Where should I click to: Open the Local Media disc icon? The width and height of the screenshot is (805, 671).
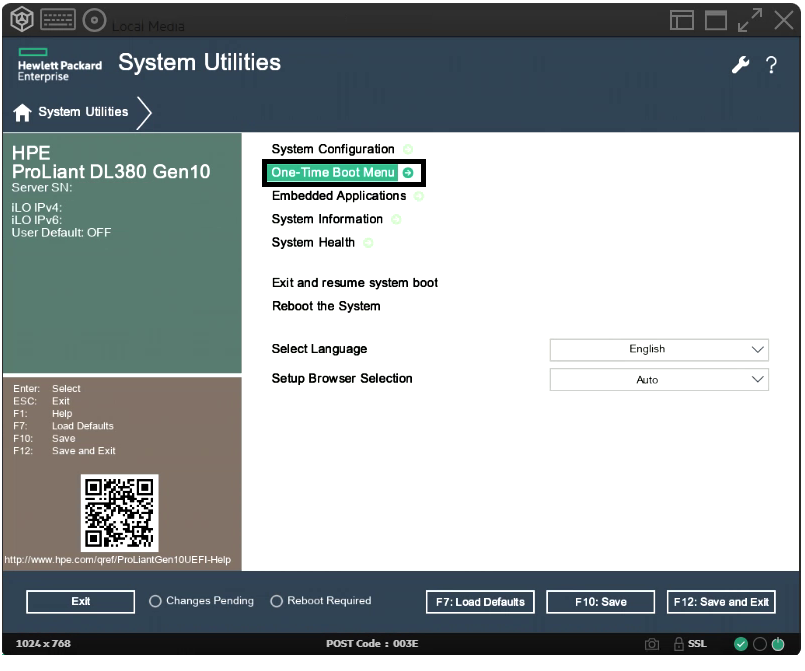click(93, 18)
